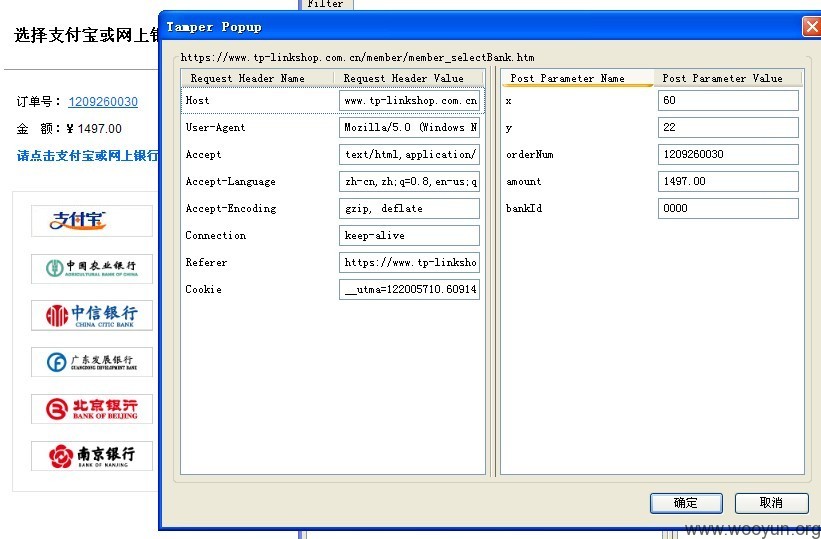Click the ¥ 1497.00 amount text on the page
821x539 pixels.
pyautogui.click(x=94, y=129)
